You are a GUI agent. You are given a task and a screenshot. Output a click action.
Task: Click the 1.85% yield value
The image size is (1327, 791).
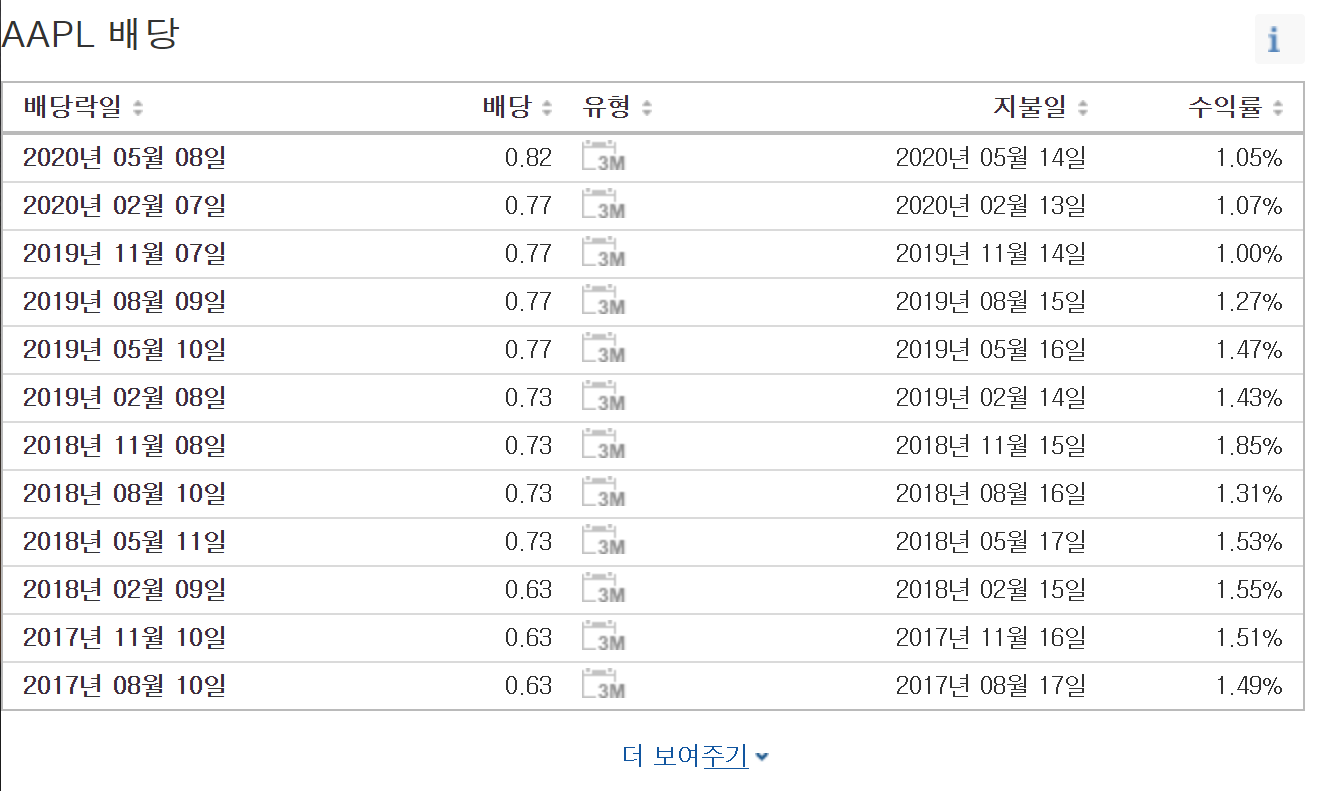(1249, 446)
